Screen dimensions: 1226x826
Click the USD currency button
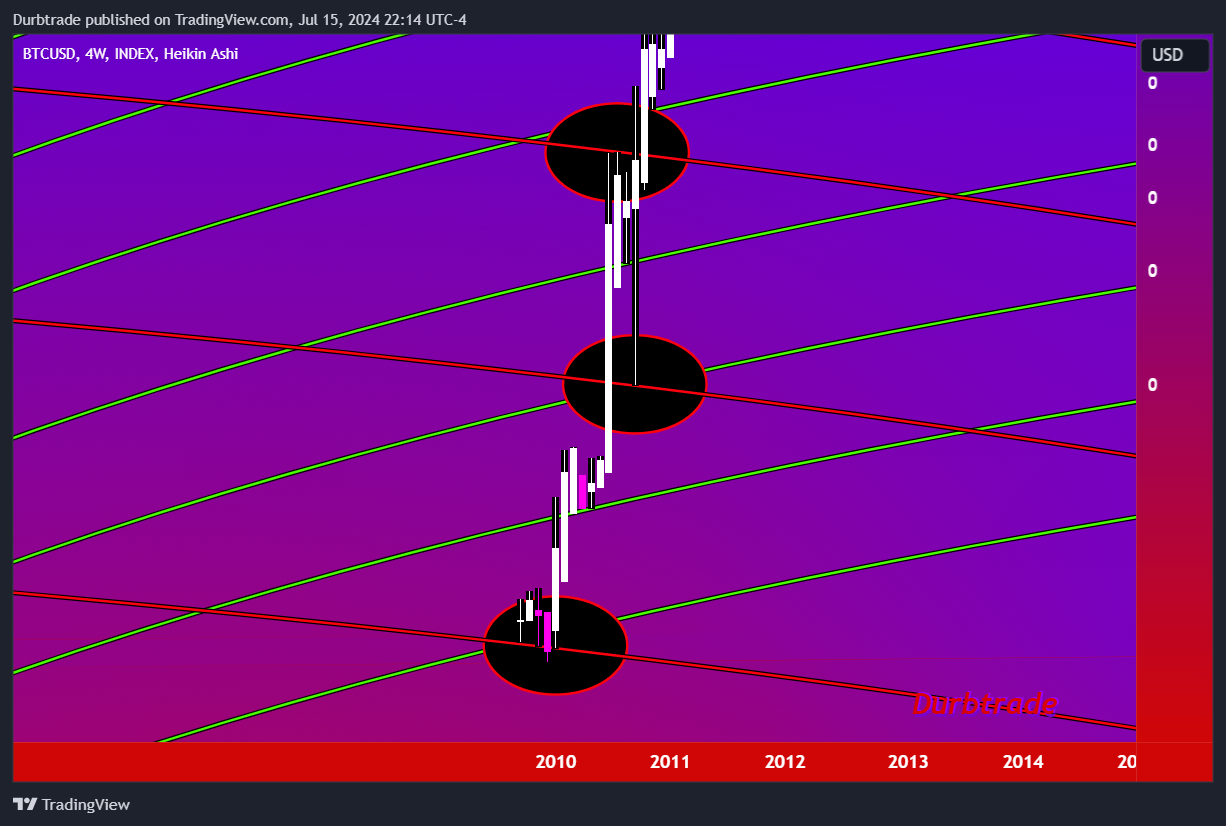(x=1174, y=55)
